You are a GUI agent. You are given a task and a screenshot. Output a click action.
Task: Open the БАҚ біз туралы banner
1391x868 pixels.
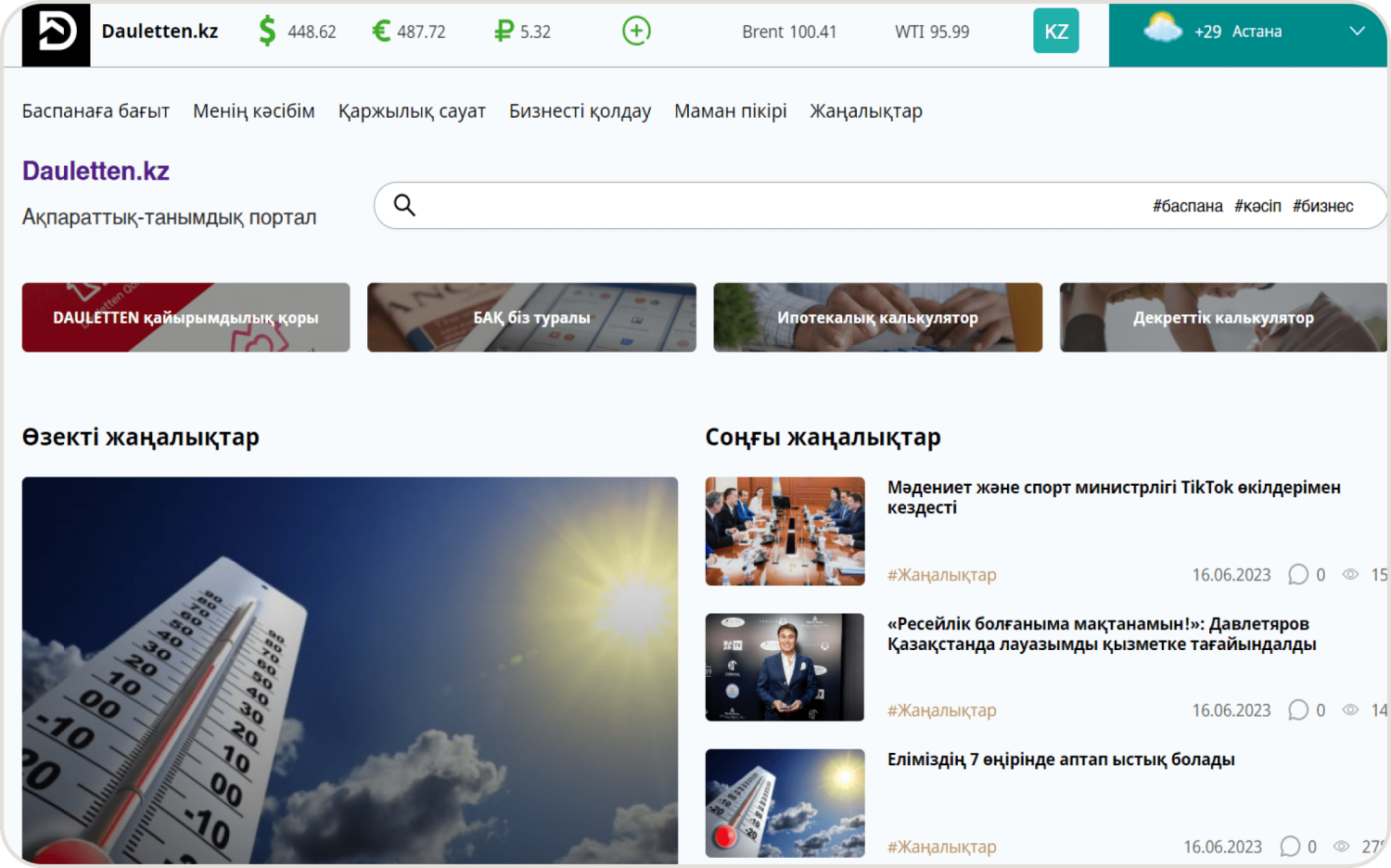tap(531, 317)
